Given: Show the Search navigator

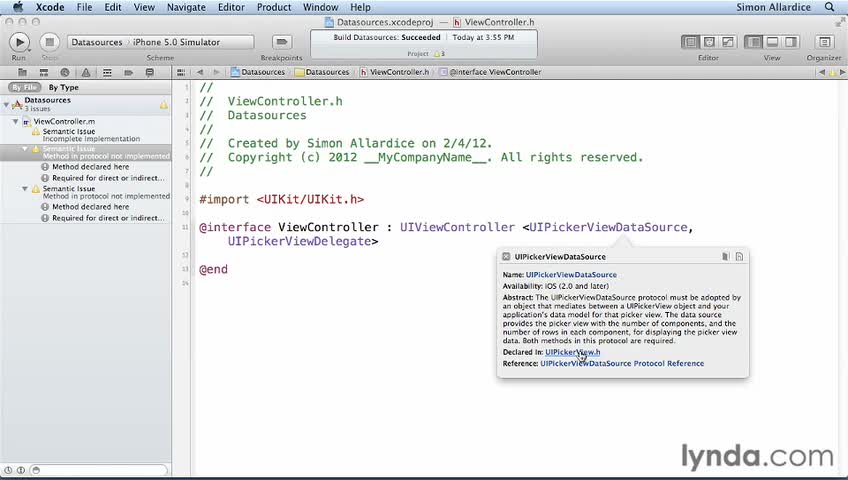Looking at the screenshot, I should [65, 72].
